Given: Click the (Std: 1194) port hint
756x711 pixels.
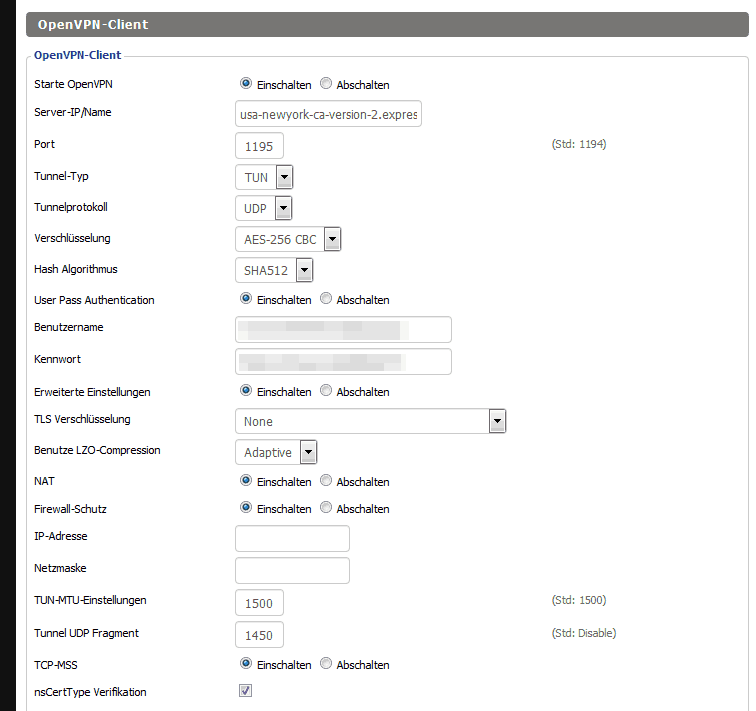Looking at the screenshot, I should pyautogui.click(x=579, y=144).
